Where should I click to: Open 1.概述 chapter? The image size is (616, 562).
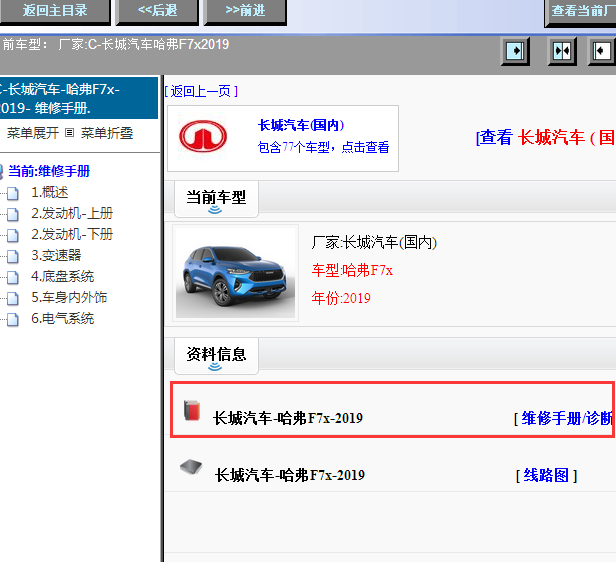coord(50,192)
